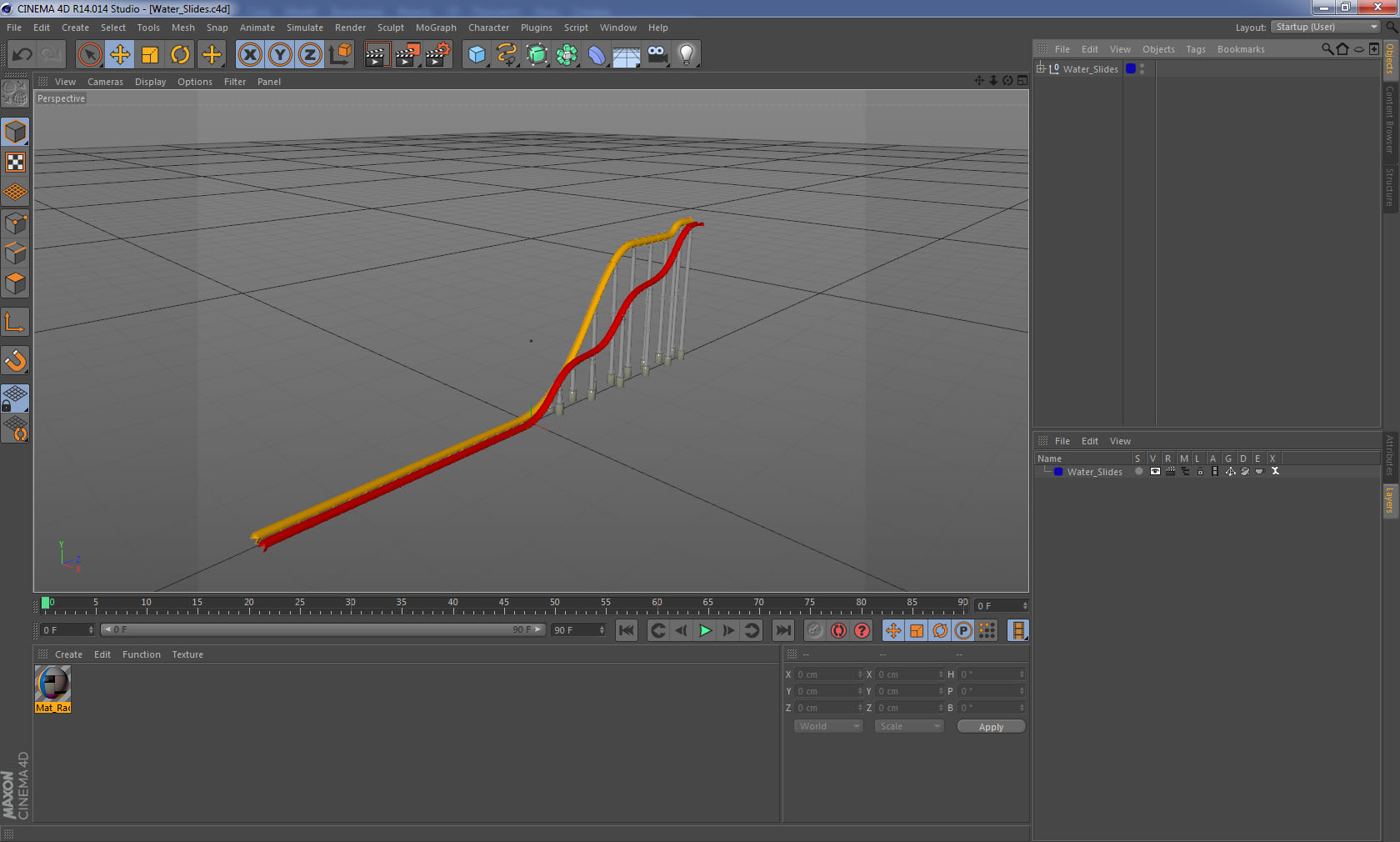Toggle layer Render for Water_Slides

[1170, 471]
